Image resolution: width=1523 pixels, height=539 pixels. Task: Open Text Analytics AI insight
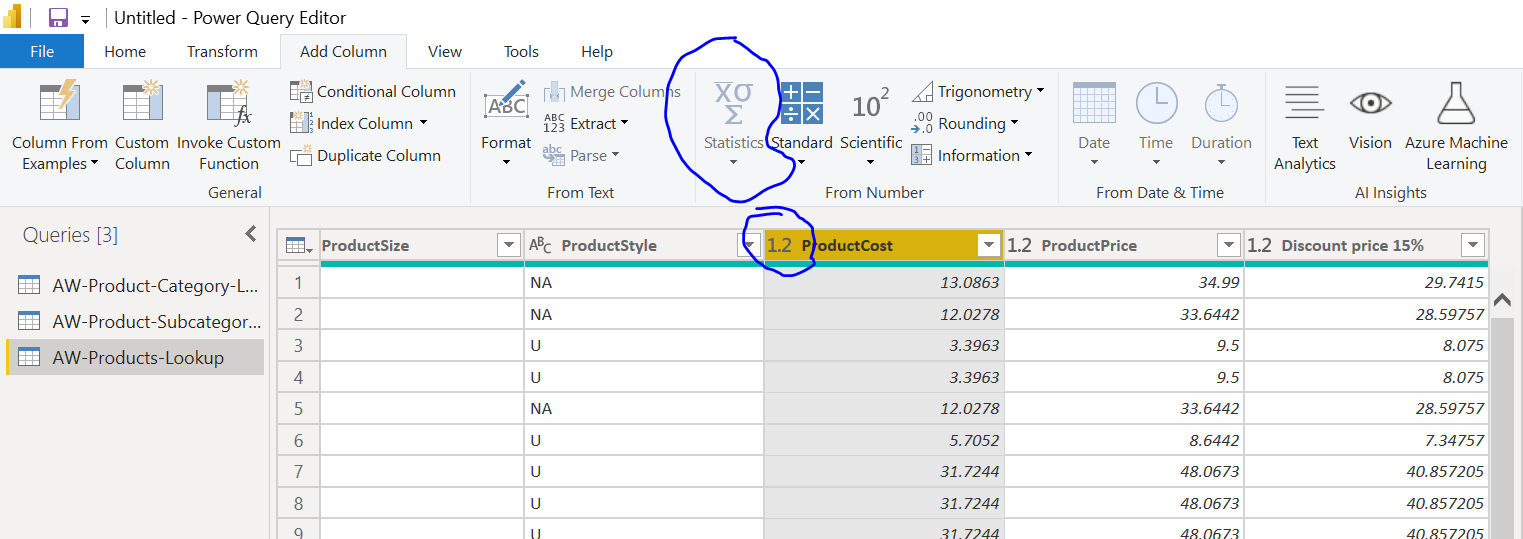(1304, 126)
